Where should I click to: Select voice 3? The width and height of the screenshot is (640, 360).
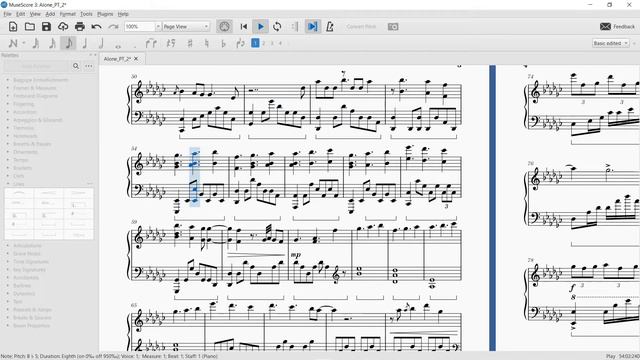(272, 43)
